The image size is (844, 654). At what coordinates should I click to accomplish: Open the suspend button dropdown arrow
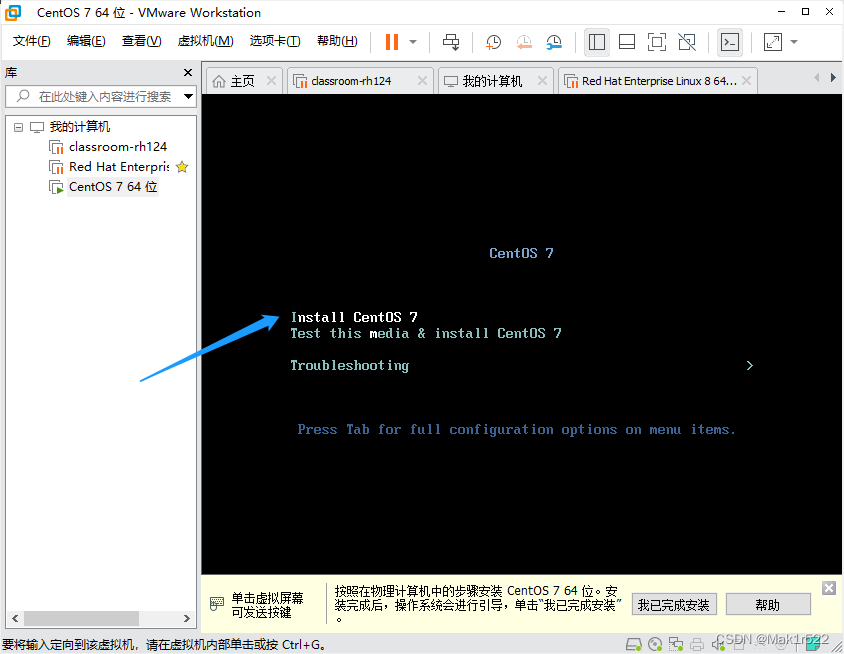pos(410,42)
